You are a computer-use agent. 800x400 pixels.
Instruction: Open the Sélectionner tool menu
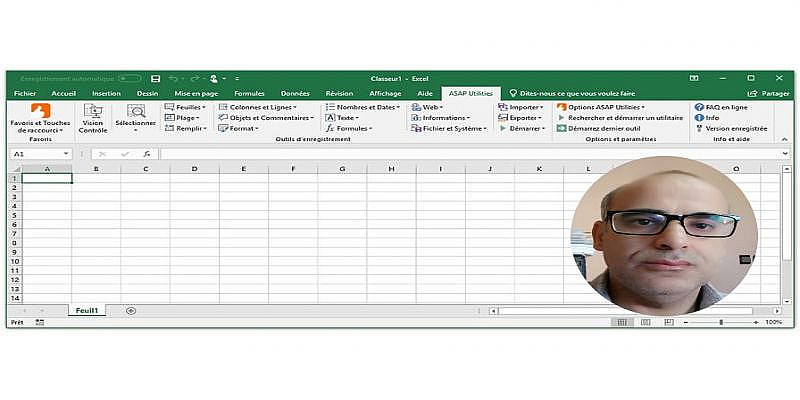coord(136,118)
